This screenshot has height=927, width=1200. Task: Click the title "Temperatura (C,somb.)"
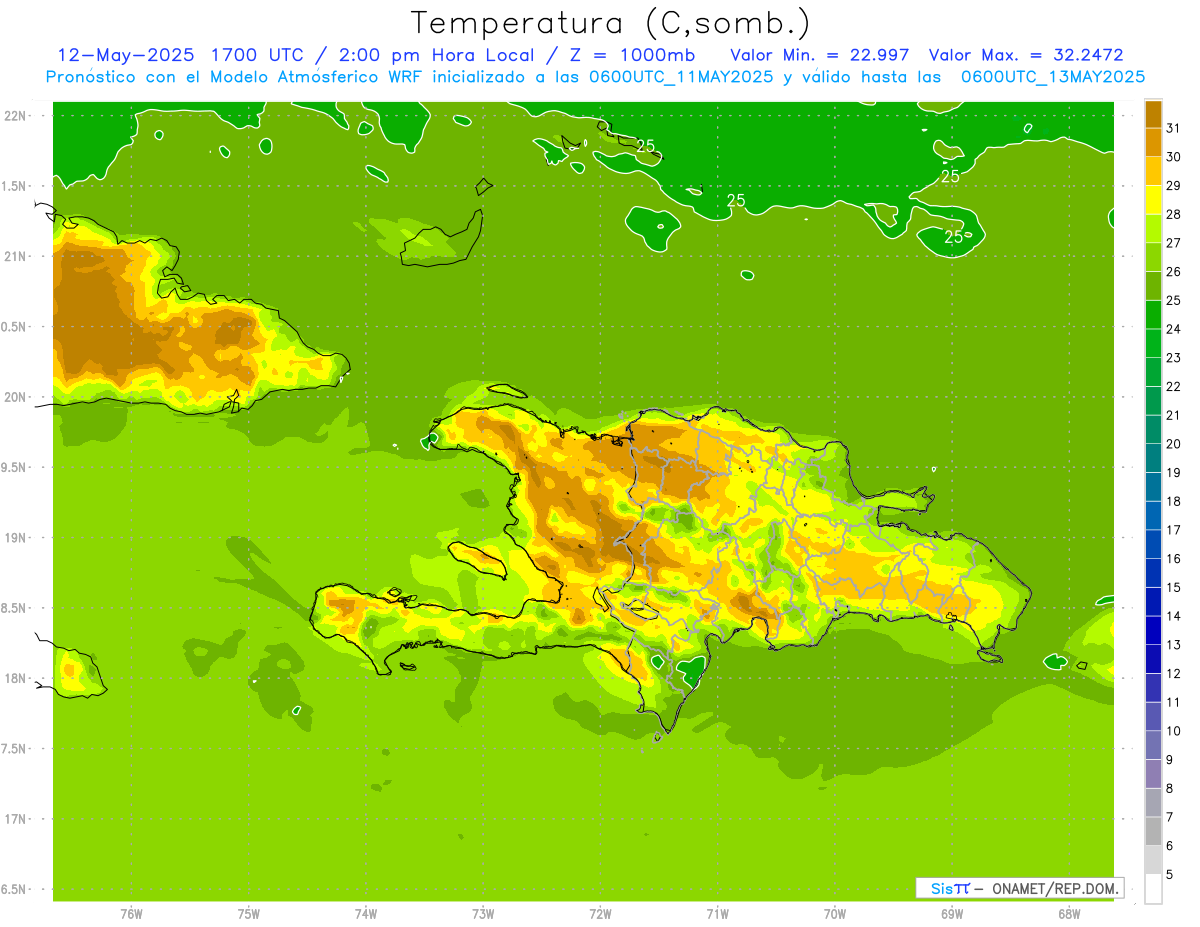[611, 24]
